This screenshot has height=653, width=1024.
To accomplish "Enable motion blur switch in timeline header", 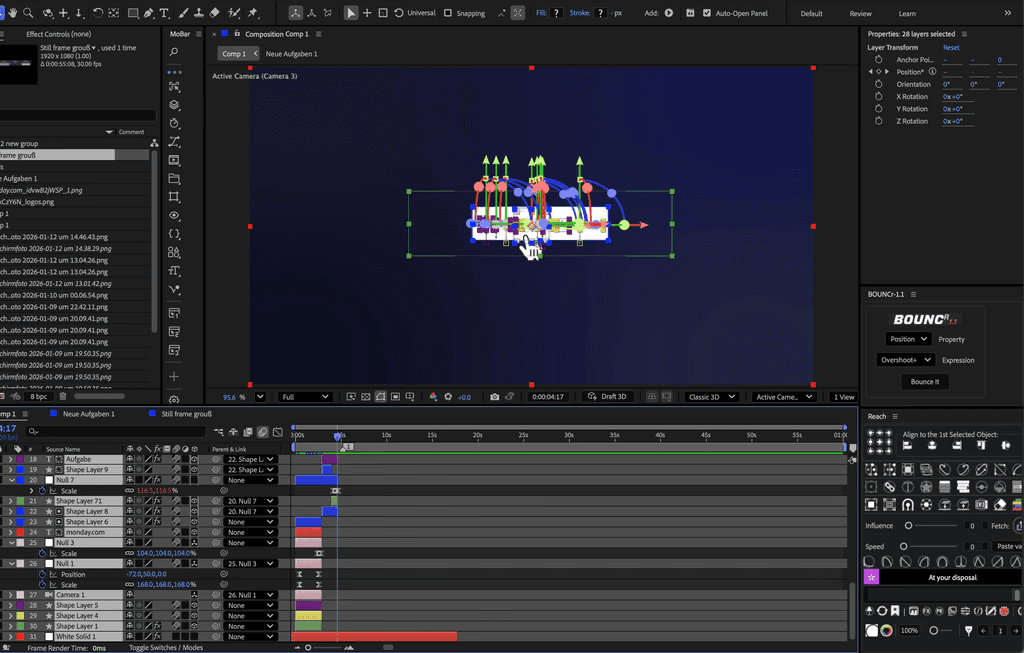I will point(263,432).
